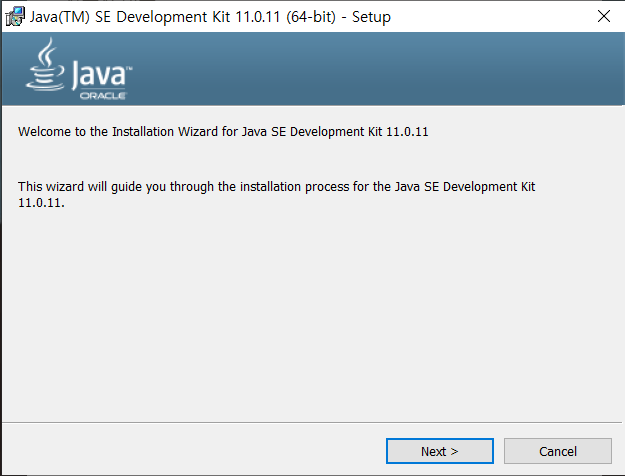
Task: Click the 'This wizard will guide you' text
Action: point(276,194)
